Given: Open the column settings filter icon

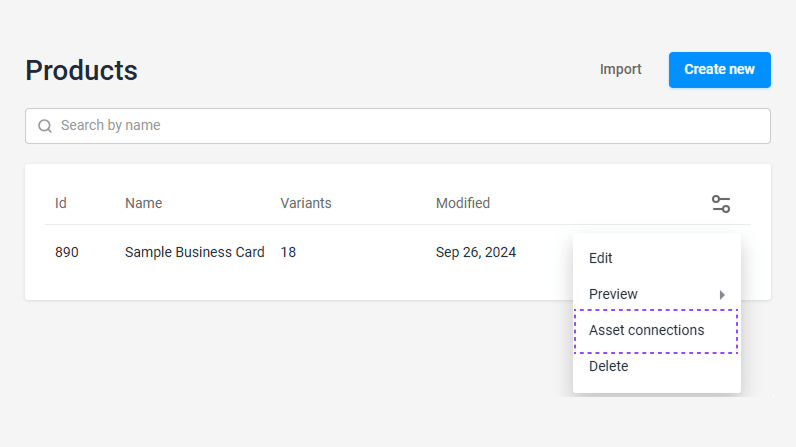Looking at the screenshot, I should [721, 204].
